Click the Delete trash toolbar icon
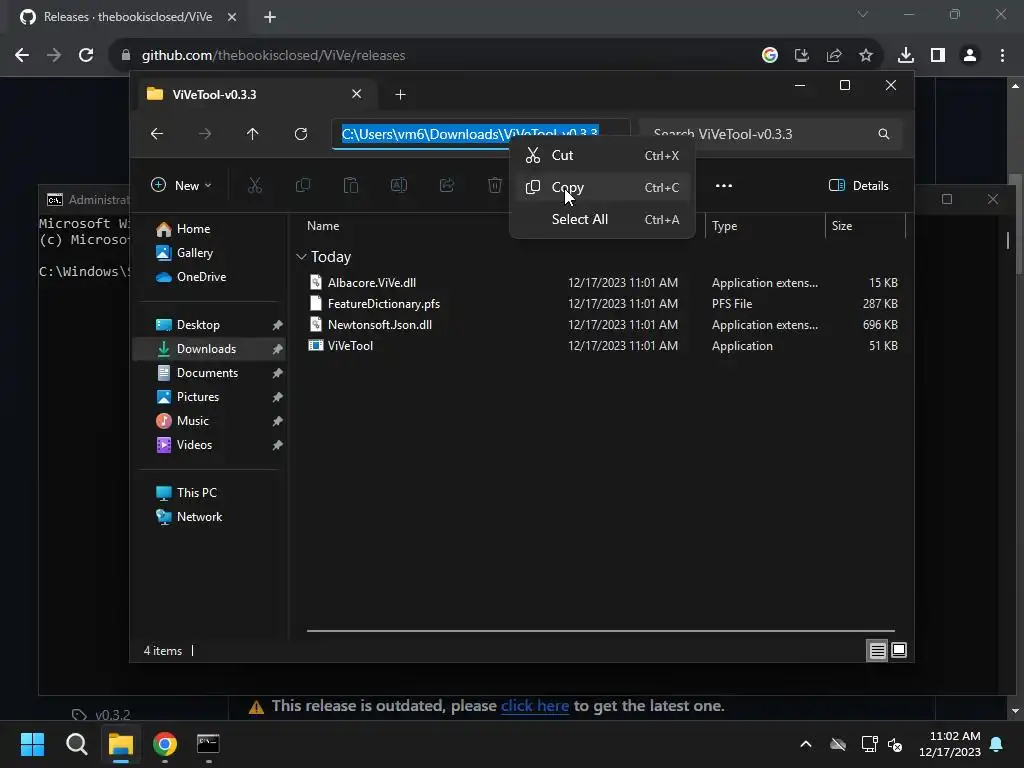Screen dimensions: 1024x768 click(x=494, y=185)
